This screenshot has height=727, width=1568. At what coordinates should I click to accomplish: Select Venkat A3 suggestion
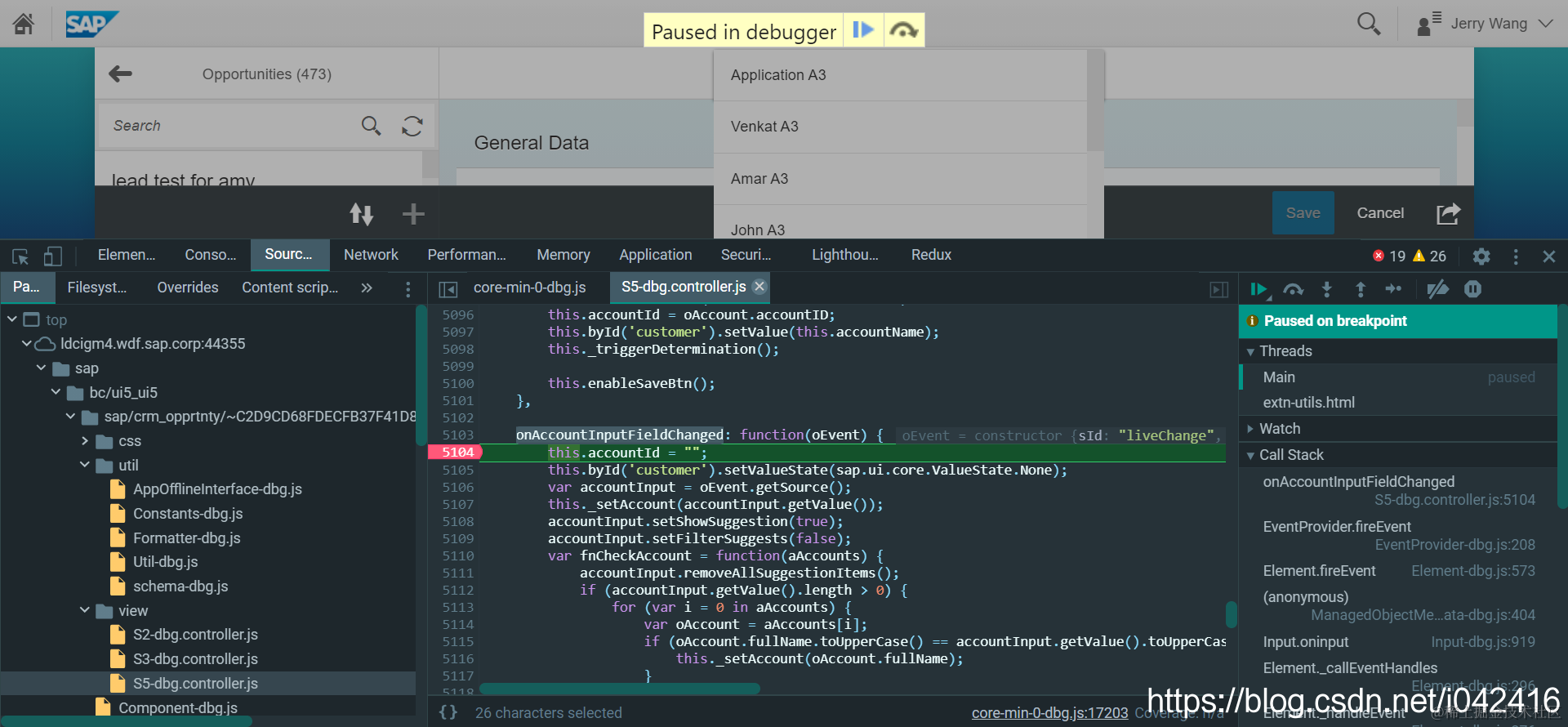click(900, 127)
